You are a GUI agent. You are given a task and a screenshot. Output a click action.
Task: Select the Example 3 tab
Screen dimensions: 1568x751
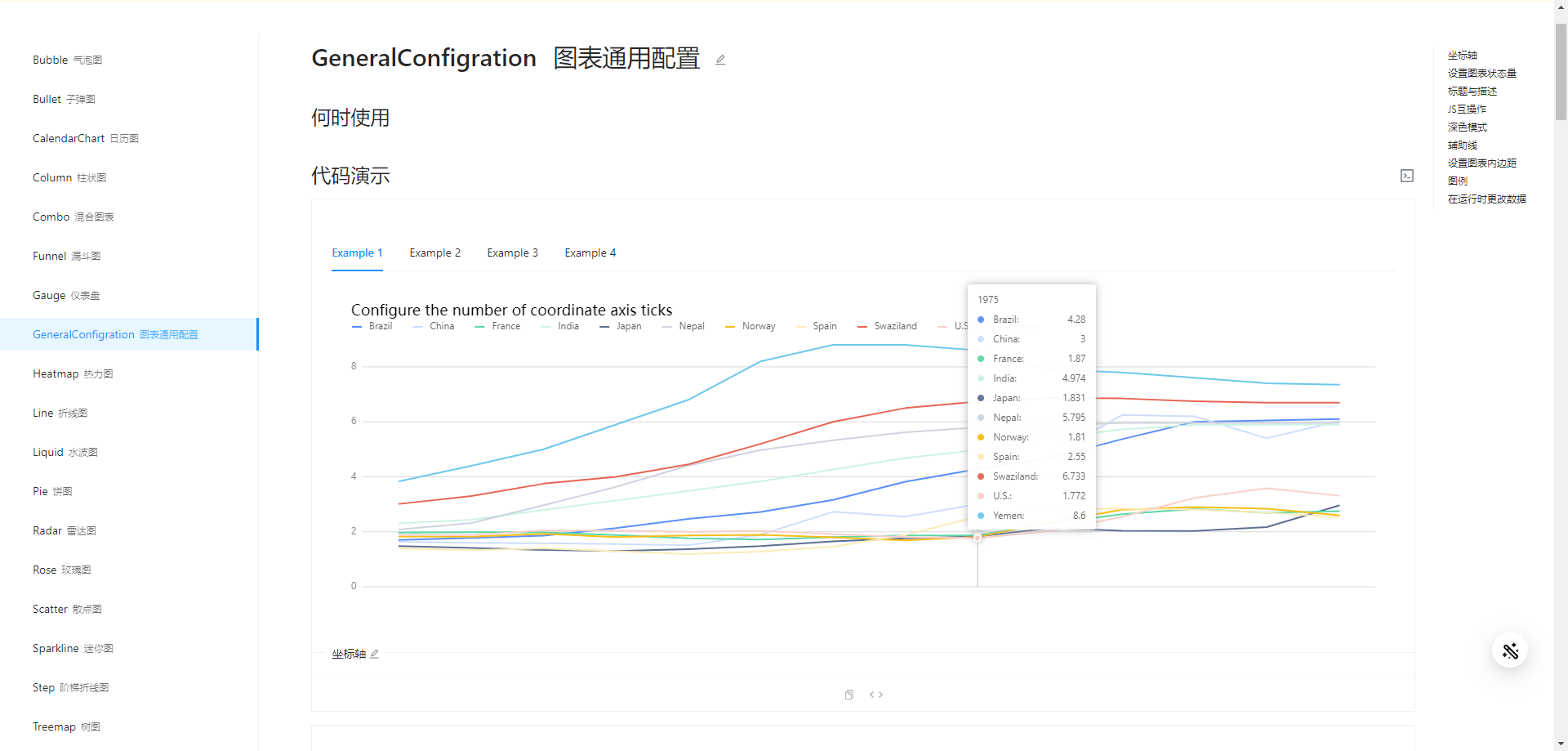512,253
